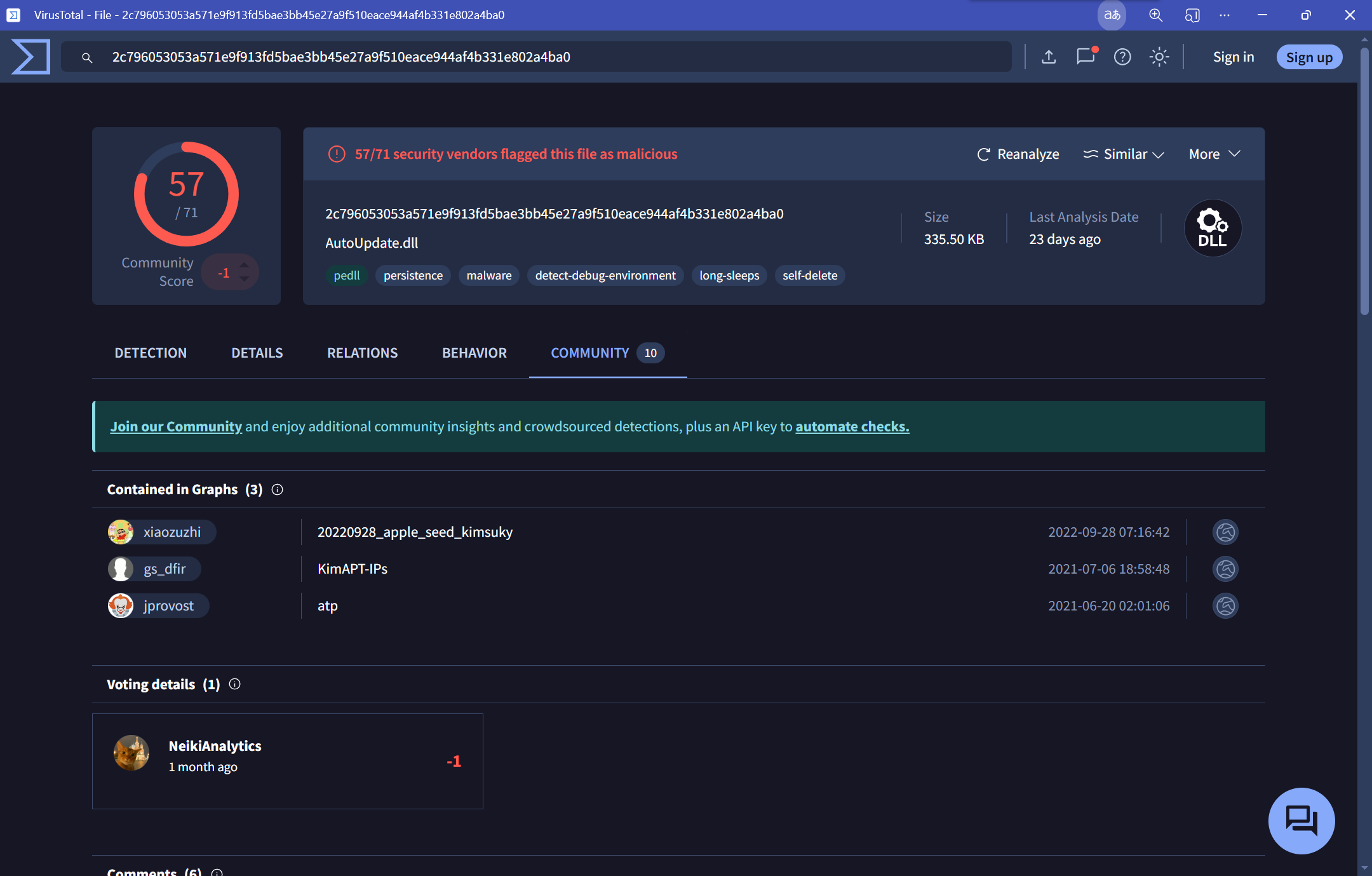Click the 335.50 KB size value
1372x876 pixels.
click(x=953, y=239)
